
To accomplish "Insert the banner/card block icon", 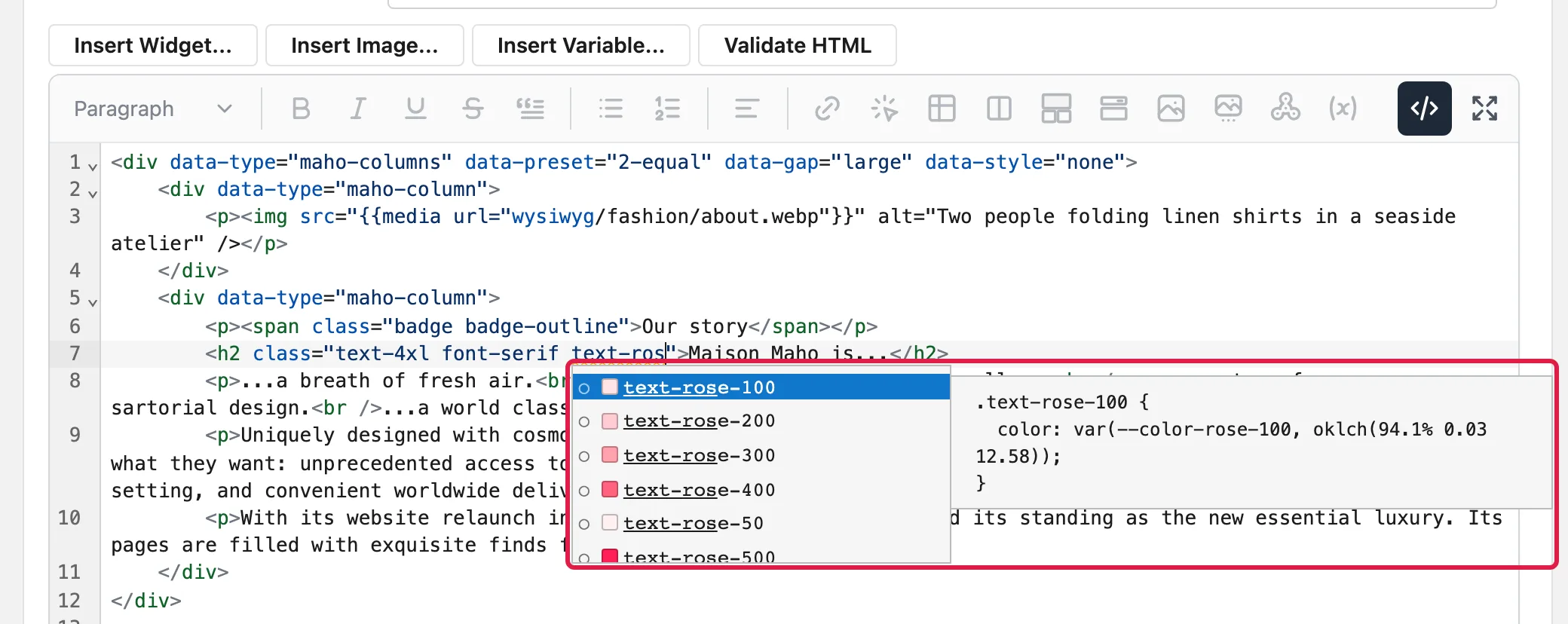I will coord(1113,109).
